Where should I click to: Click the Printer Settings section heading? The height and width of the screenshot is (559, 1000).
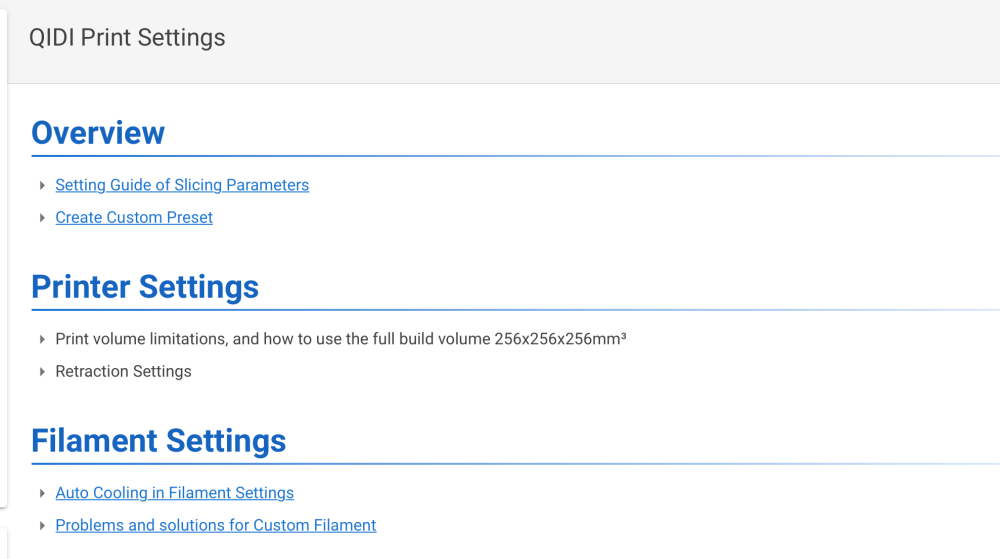145,287
